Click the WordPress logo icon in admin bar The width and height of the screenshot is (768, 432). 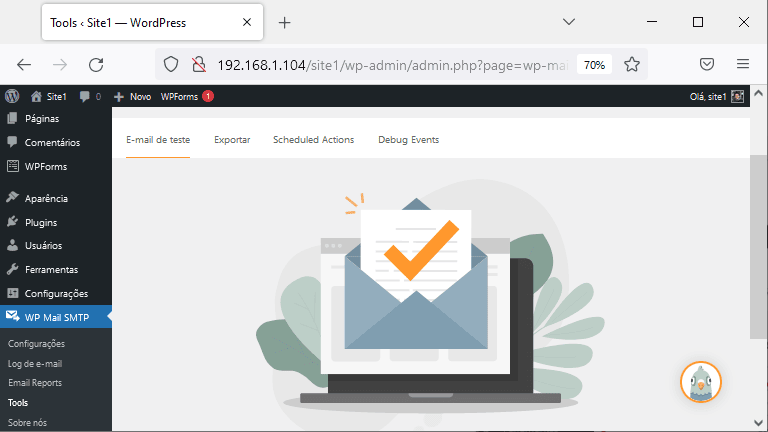(x=12, y=96)
